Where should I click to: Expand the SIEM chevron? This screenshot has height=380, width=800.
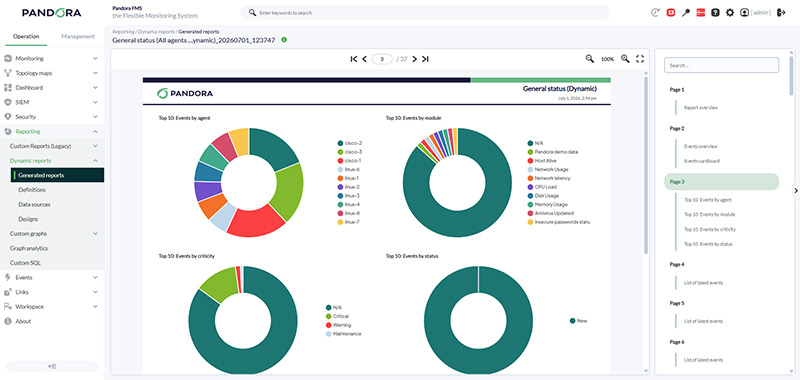(x=95, y=102)
